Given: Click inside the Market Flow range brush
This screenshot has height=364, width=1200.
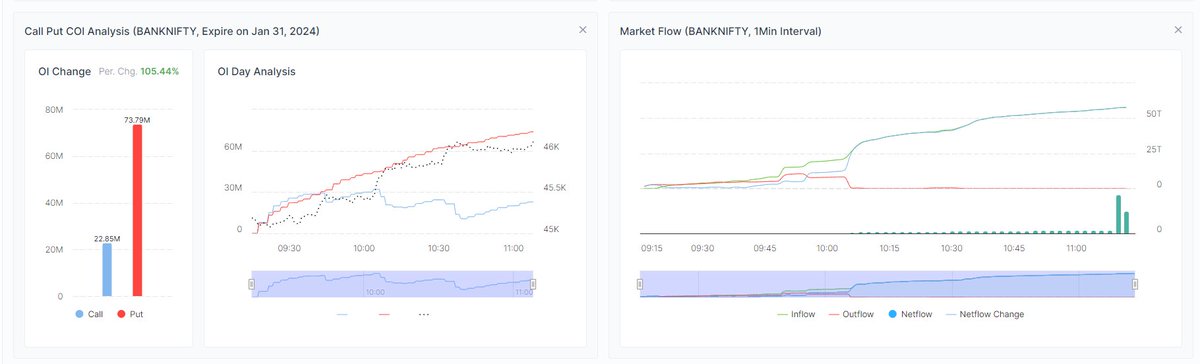Looking at the screenshot, I should coord(887,285).
